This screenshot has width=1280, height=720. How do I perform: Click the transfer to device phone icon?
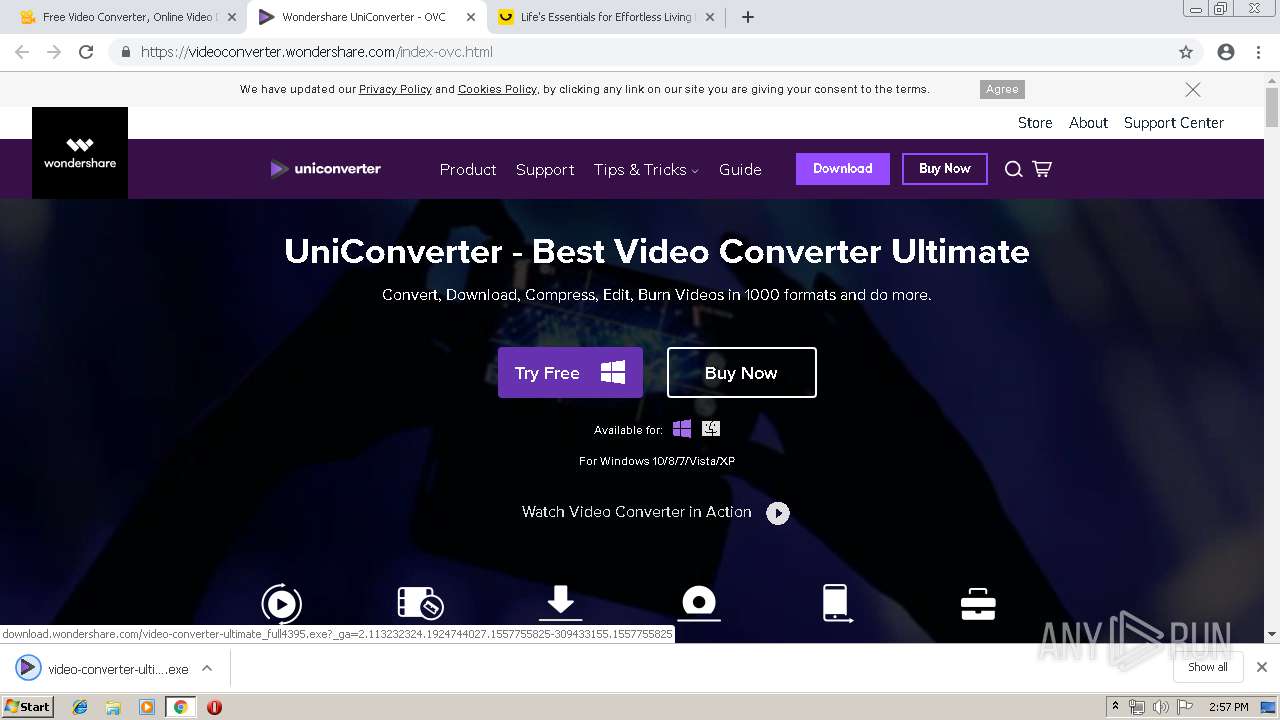pyautogui.click(x=836, y=603)
